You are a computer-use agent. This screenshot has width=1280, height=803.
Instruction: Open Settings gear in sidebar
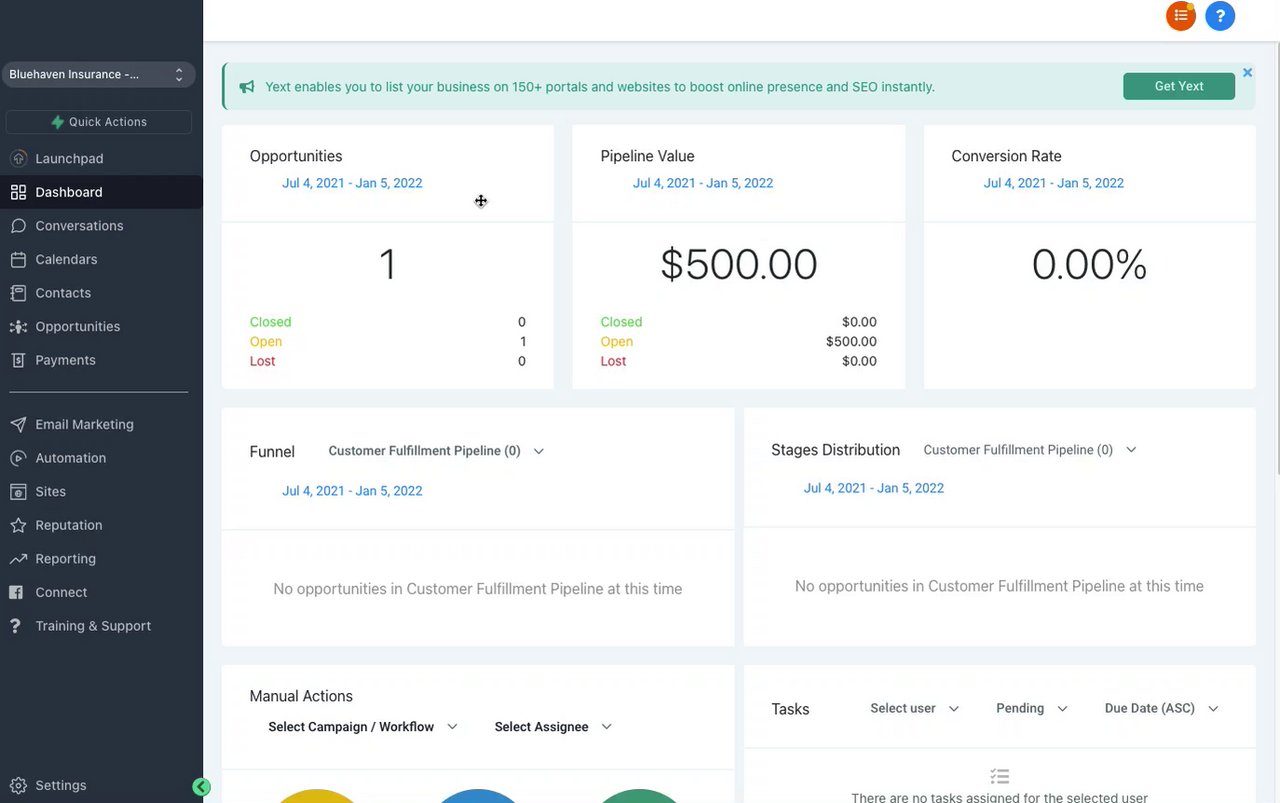point(18,785)
